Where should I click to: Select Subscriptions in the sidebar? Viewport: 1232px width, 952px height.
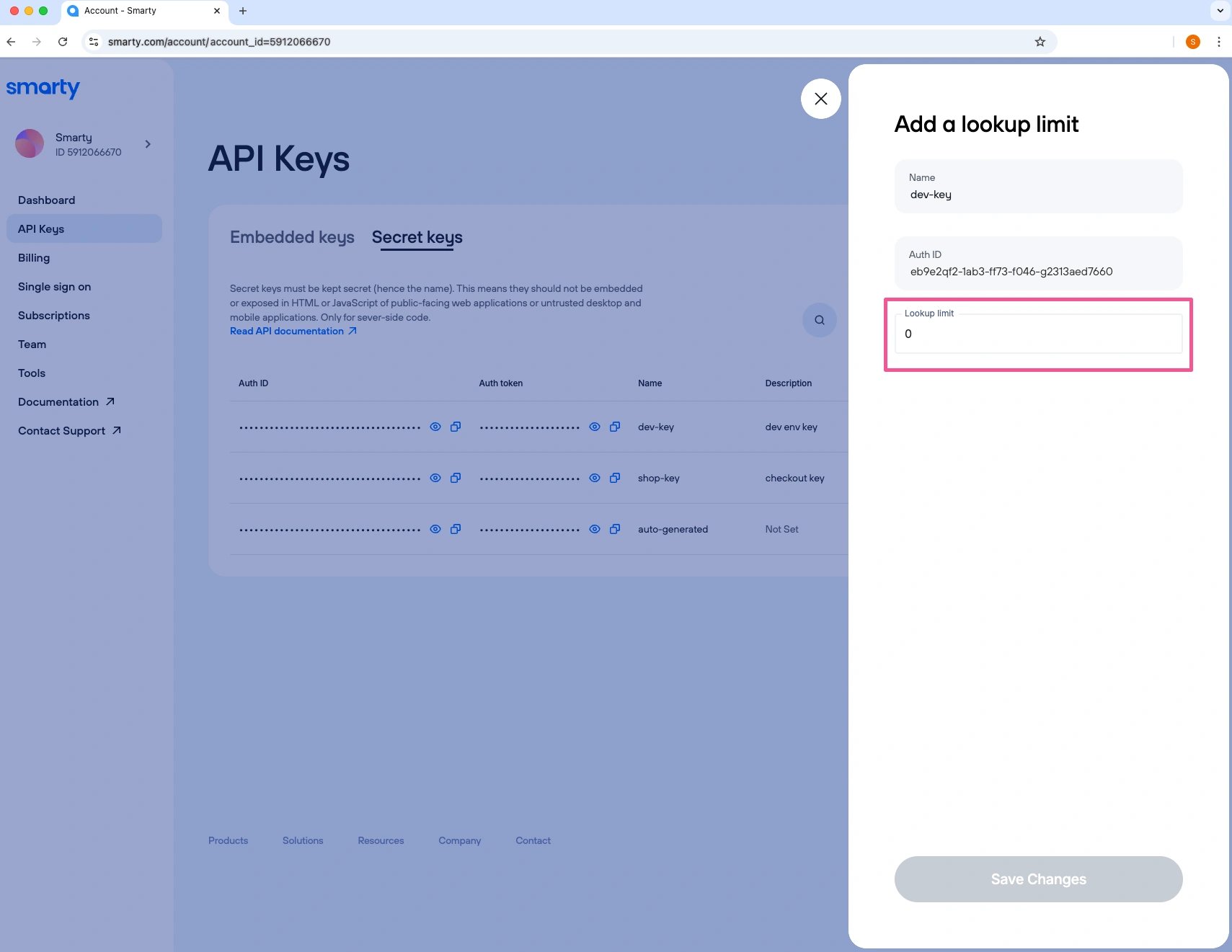(x=54, y=315)
